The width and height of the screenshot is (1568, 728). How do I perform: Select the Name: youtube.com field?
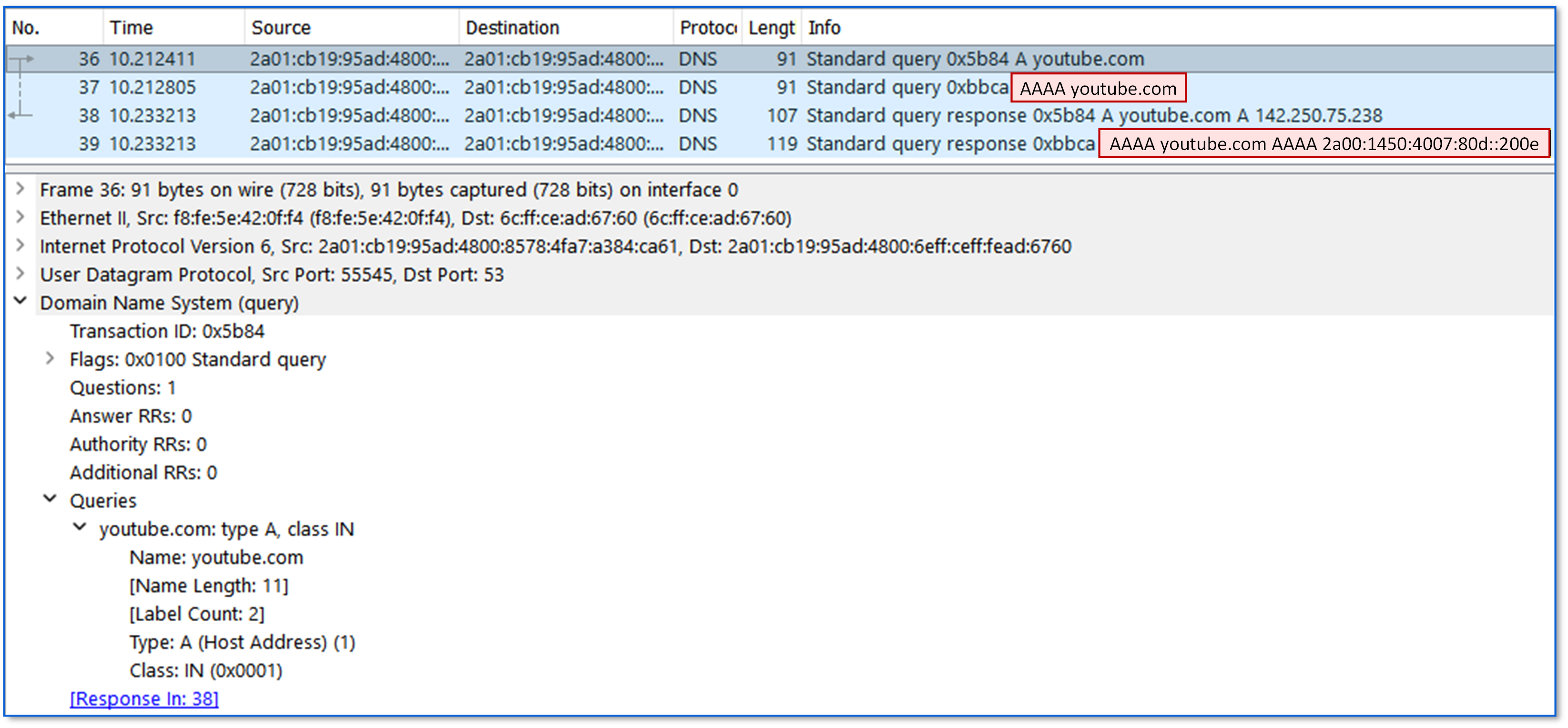click(x=216, y=557)
